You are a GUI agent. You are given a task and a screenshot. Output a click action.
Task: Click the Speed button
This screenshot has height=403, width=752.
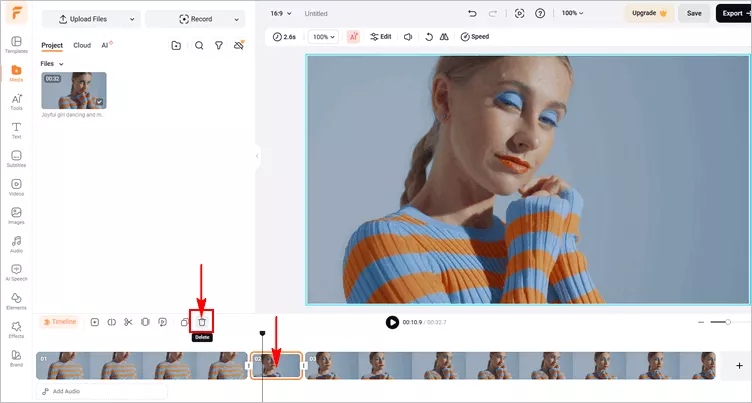click(x=475, y=37)
